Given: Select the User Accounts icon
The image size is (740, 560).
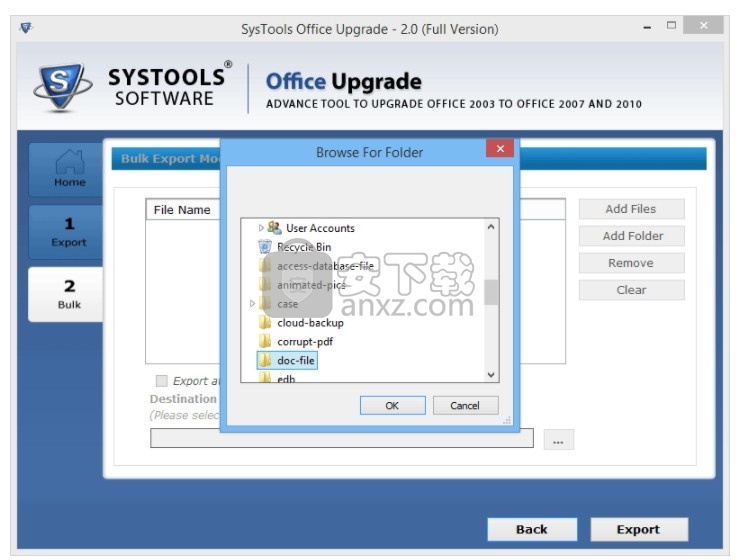Looking at the screenshot, I should coord(274,227).
